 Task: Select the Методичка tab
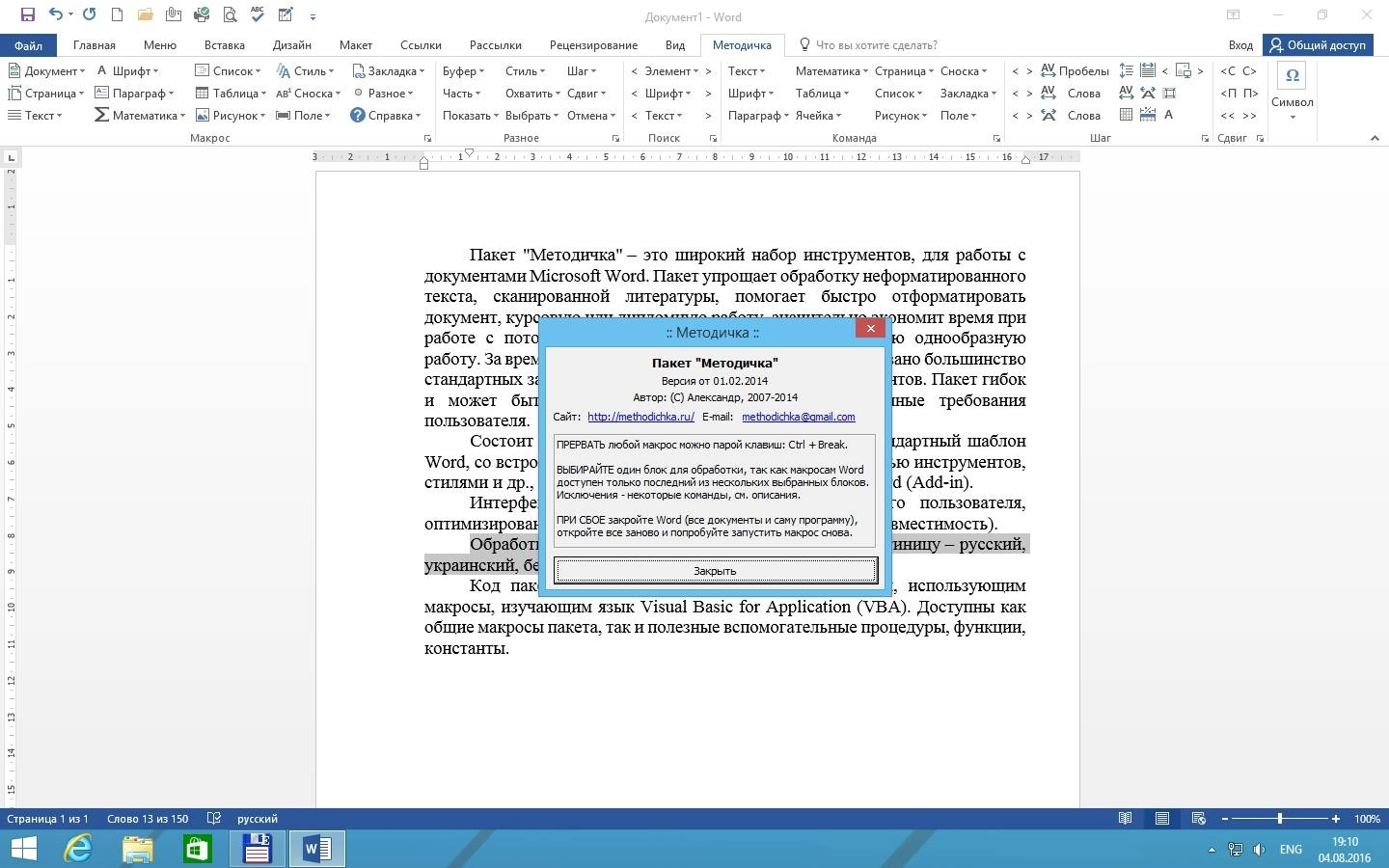[742, 44]
